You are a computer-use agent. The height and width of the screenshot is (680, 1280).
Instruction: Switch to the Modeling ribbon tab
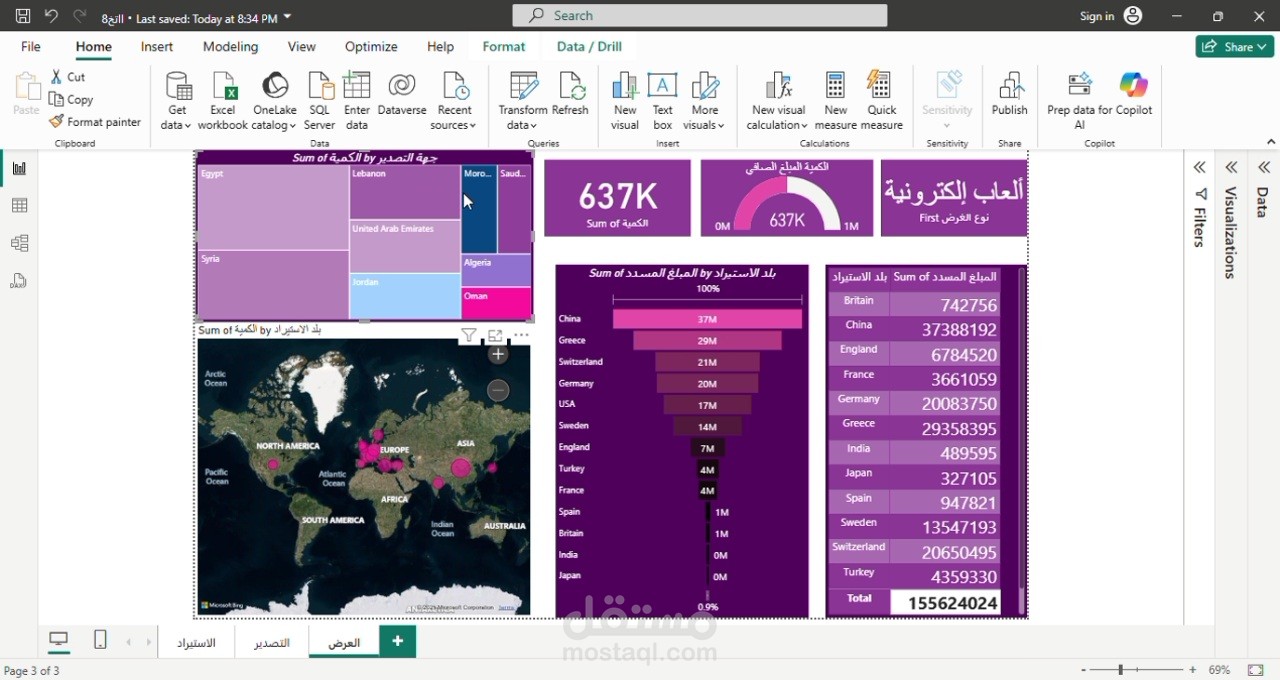click(x=230, y=46)
